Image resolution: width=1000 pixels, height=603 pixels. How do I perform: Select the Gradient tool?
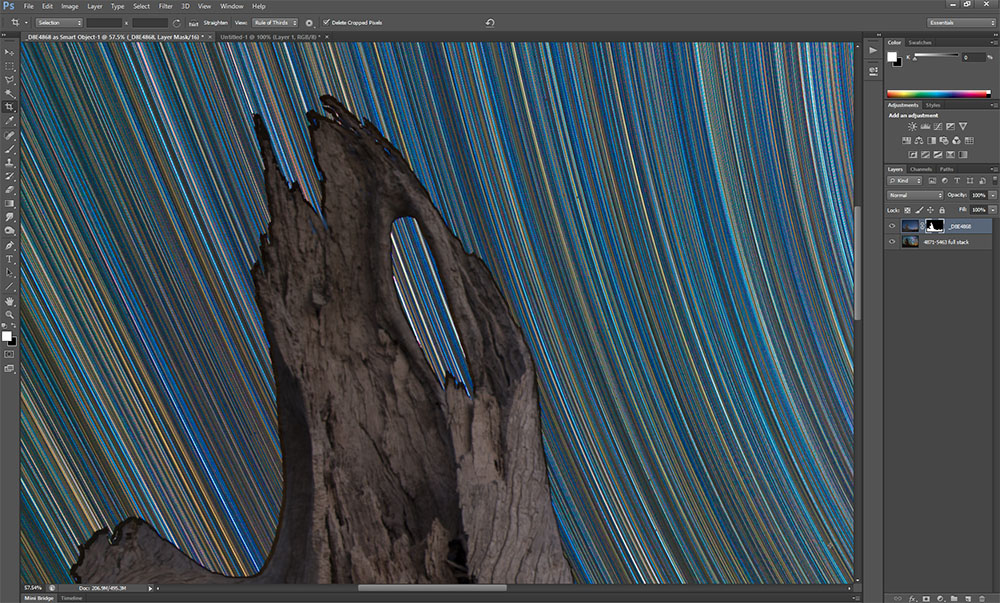tap(9, 203)
